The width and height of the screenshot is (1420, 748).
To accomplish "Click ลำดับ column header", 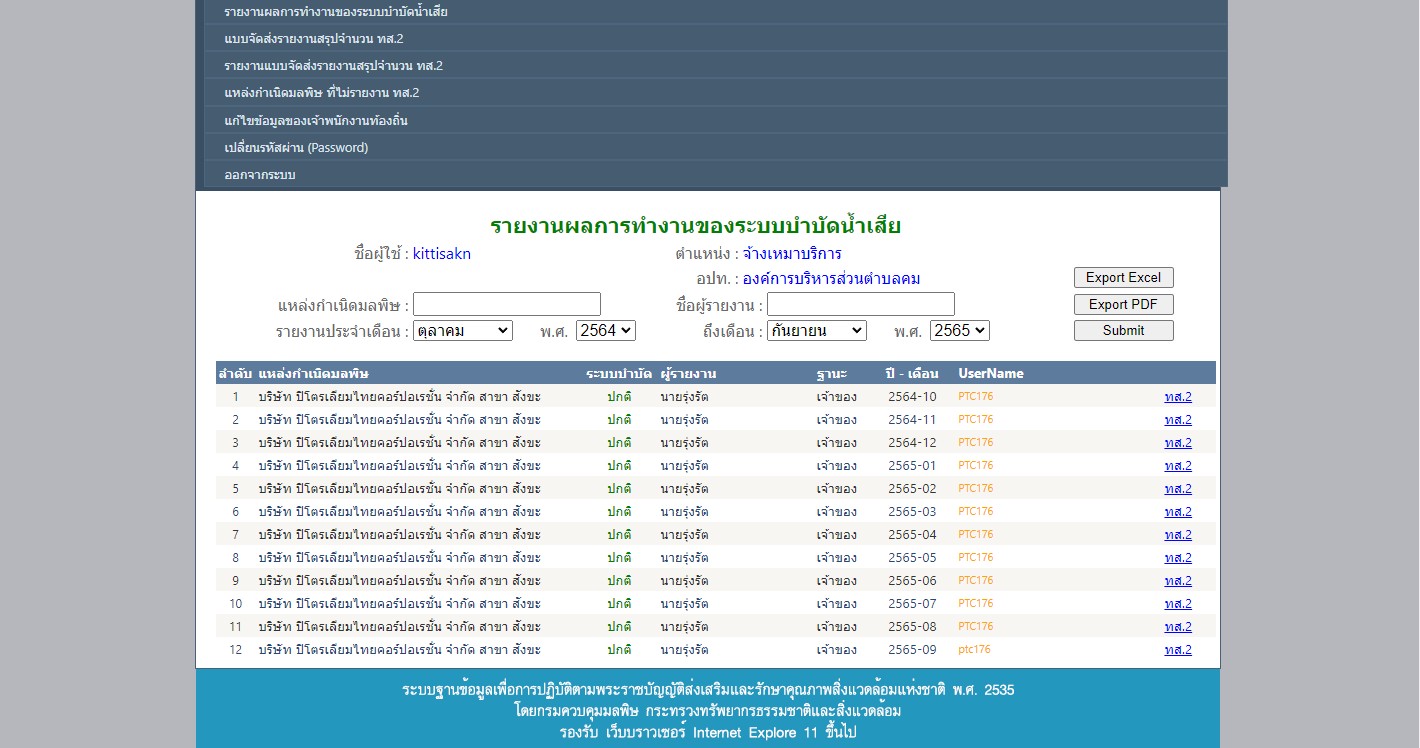I will point(235,373).
